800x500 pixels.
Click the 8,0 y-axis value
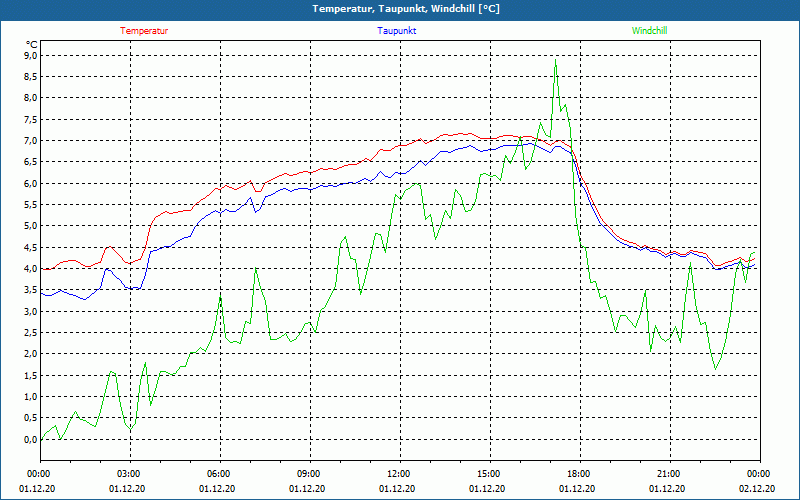click(31, 98)
